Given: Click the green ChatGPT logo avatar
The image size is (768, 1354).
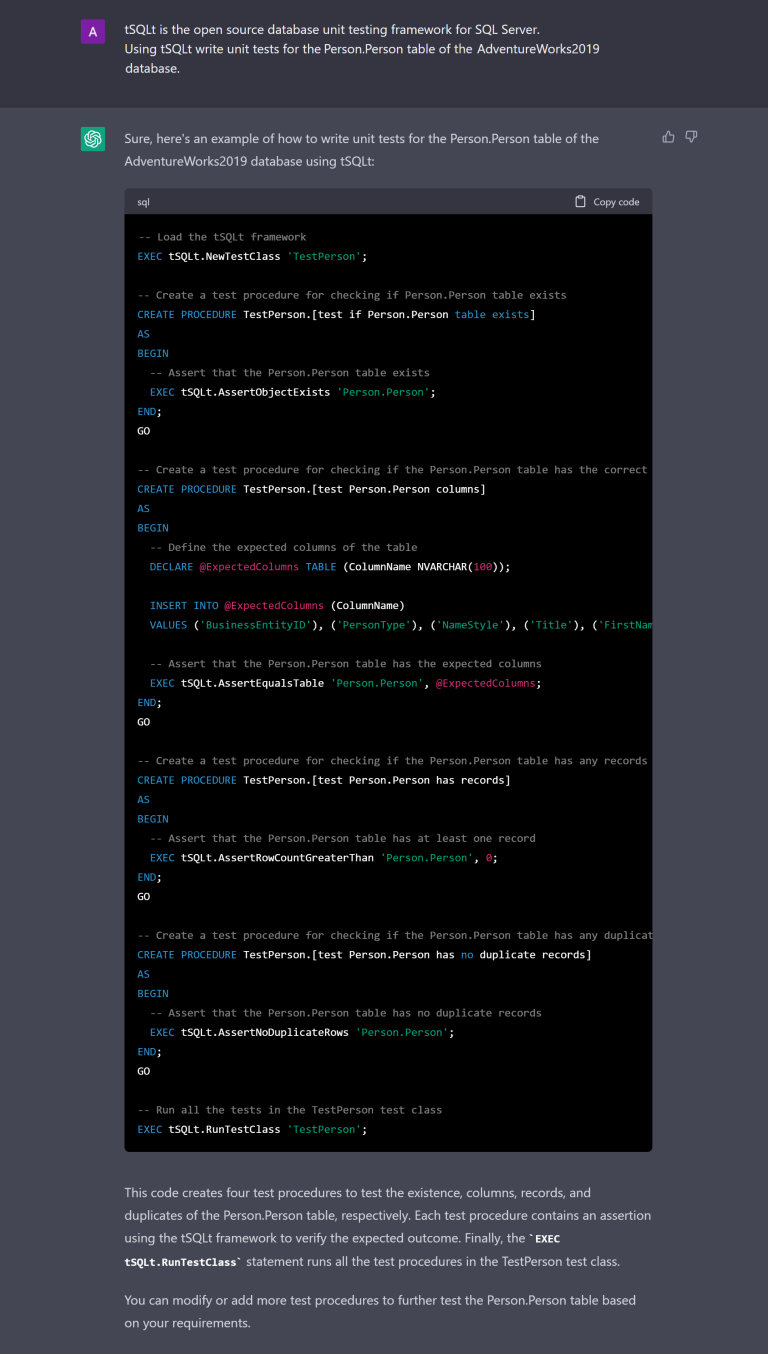Looking at the screenshot, I should 93,139.
